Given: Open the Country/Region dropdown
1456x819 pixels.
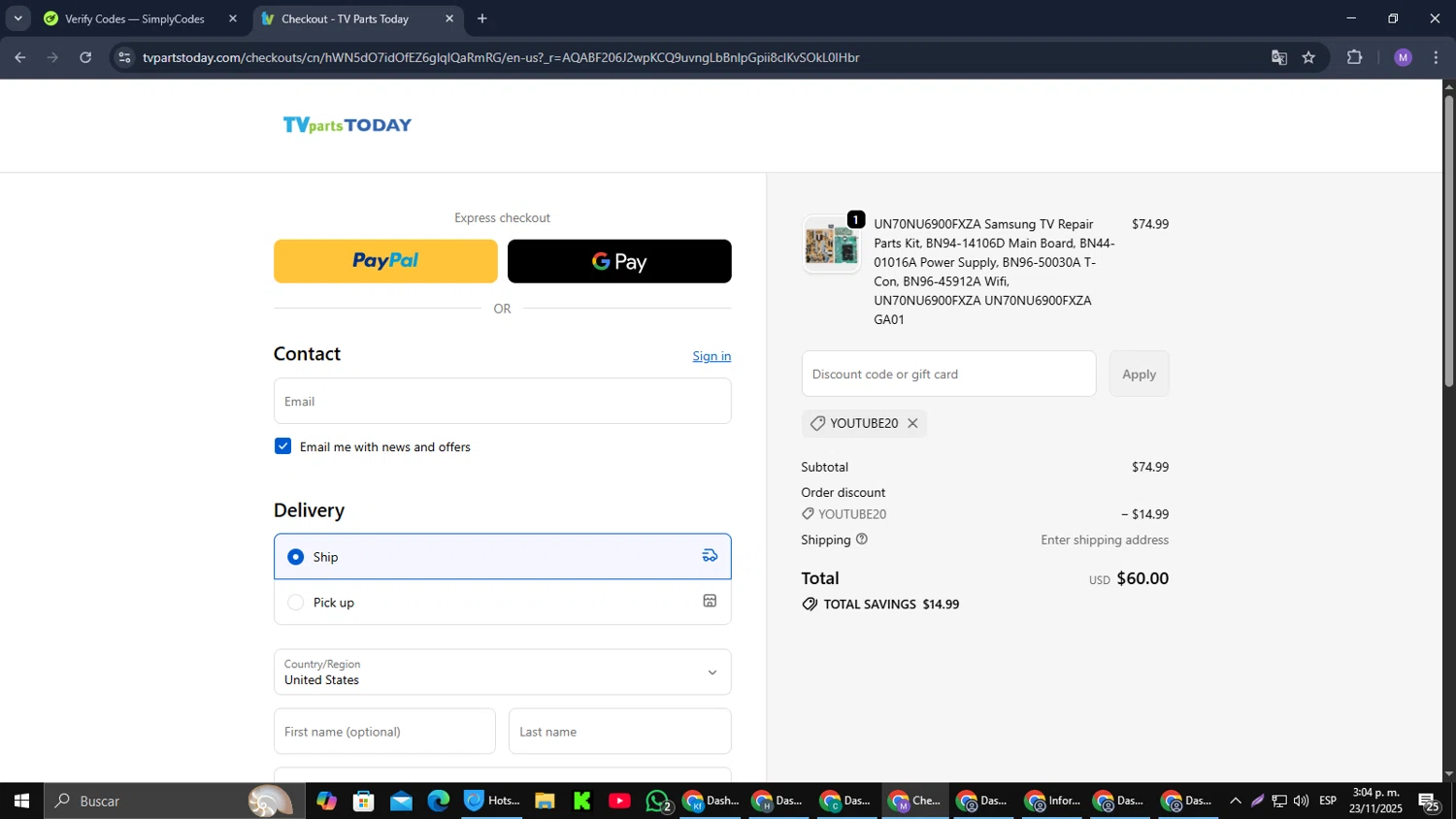Looking at the screenshot, I should (502, 672).
